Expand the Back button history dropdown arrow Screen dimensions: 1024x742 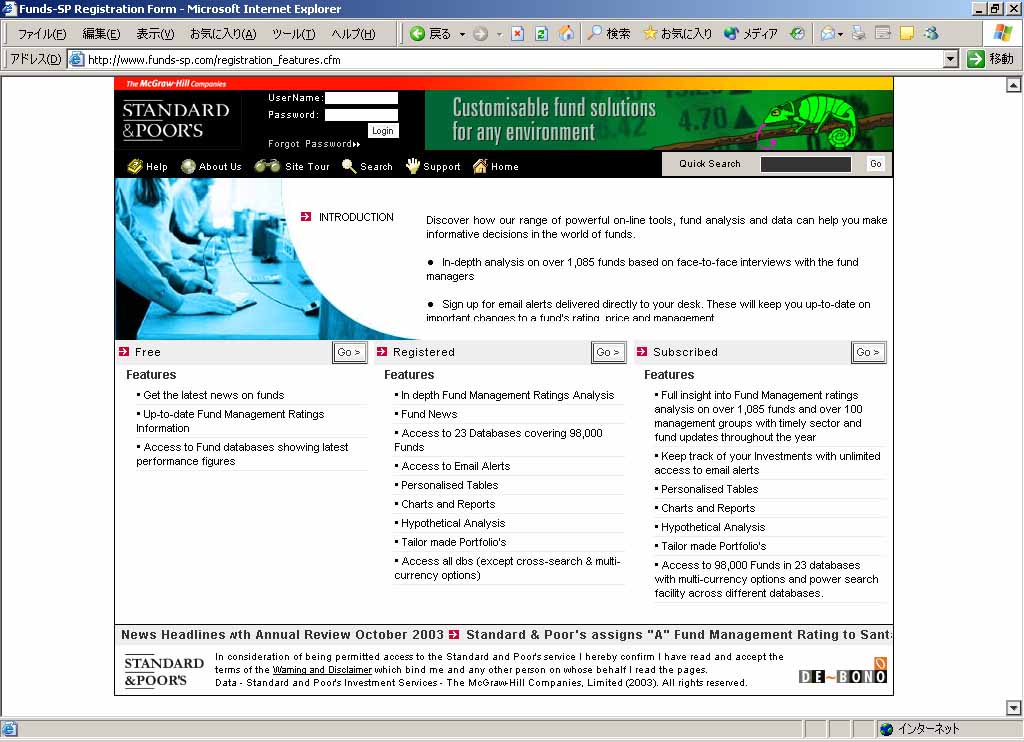click(x=462, y=34)
